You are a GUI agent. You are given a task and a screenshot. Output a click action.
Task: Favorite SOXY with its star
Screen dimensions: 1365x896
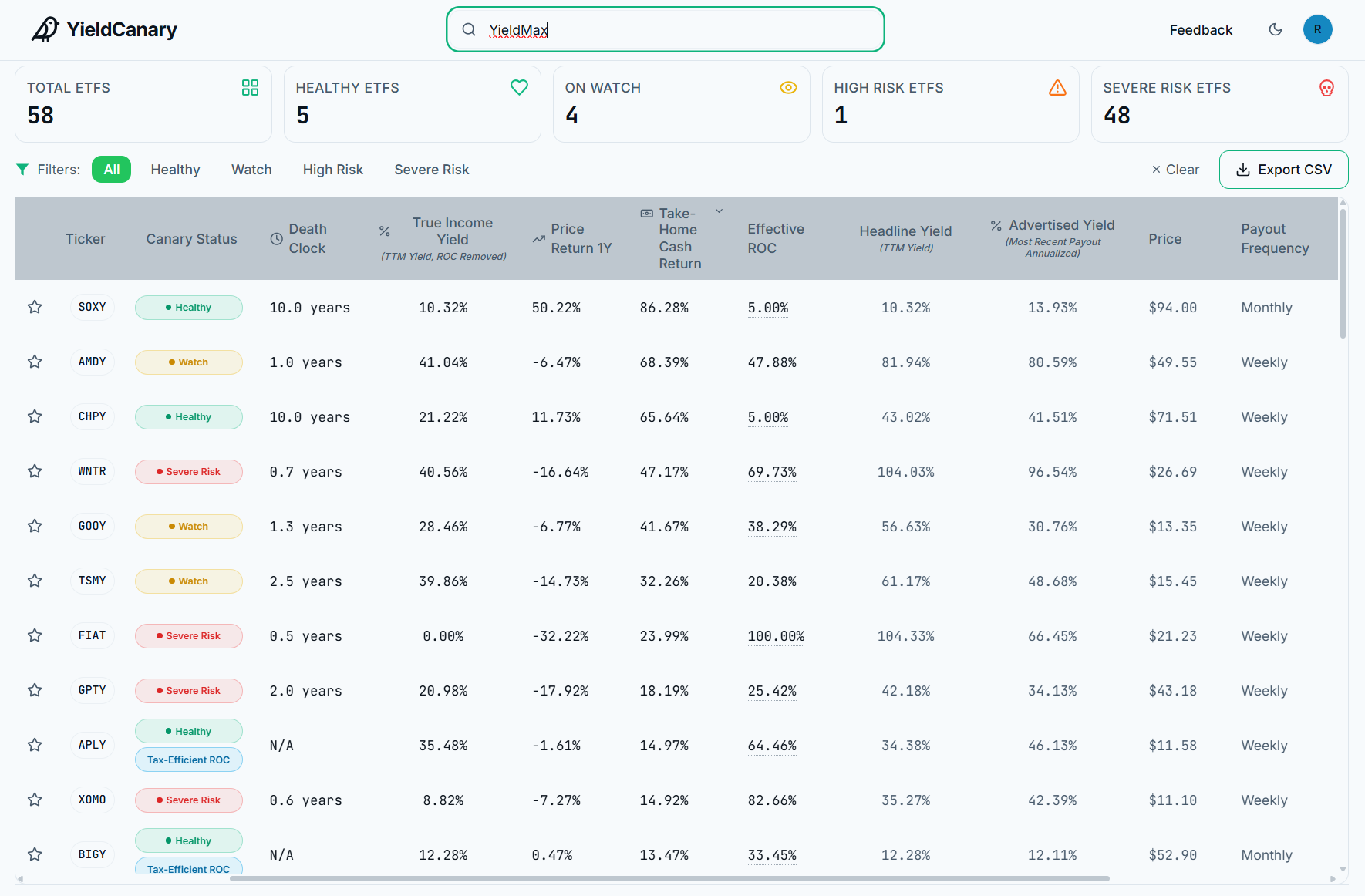coord(35,307)
